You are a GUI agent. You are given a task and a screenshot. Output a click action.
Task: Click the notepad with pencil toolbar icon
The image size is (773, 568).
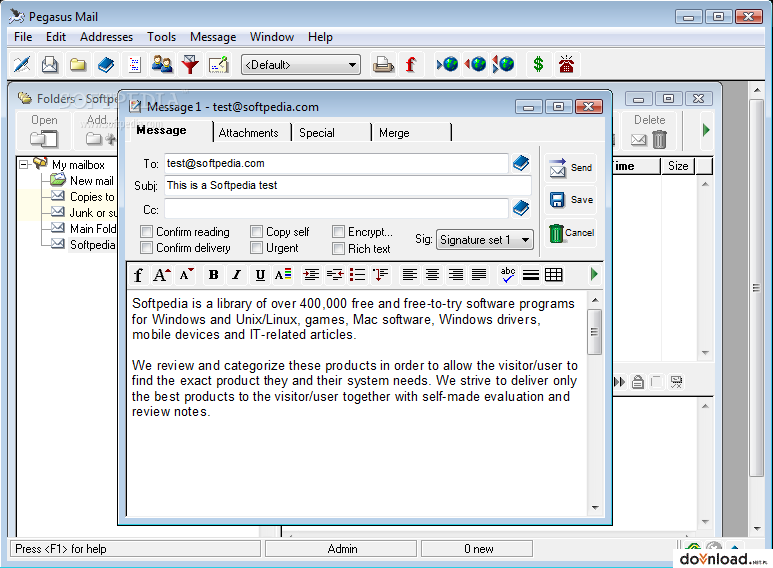click(x=218, y=65)
